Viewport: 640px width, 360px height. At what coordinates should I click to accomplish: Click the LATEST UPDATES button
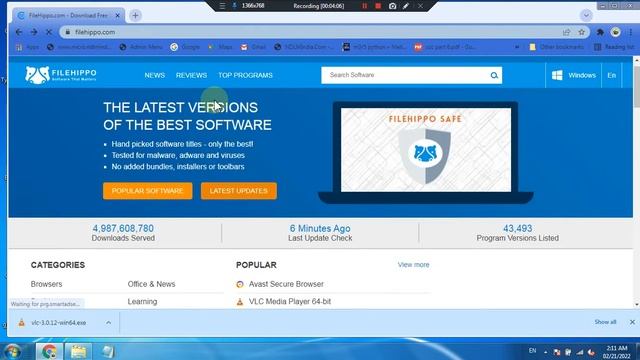click(x=239, y=191)
